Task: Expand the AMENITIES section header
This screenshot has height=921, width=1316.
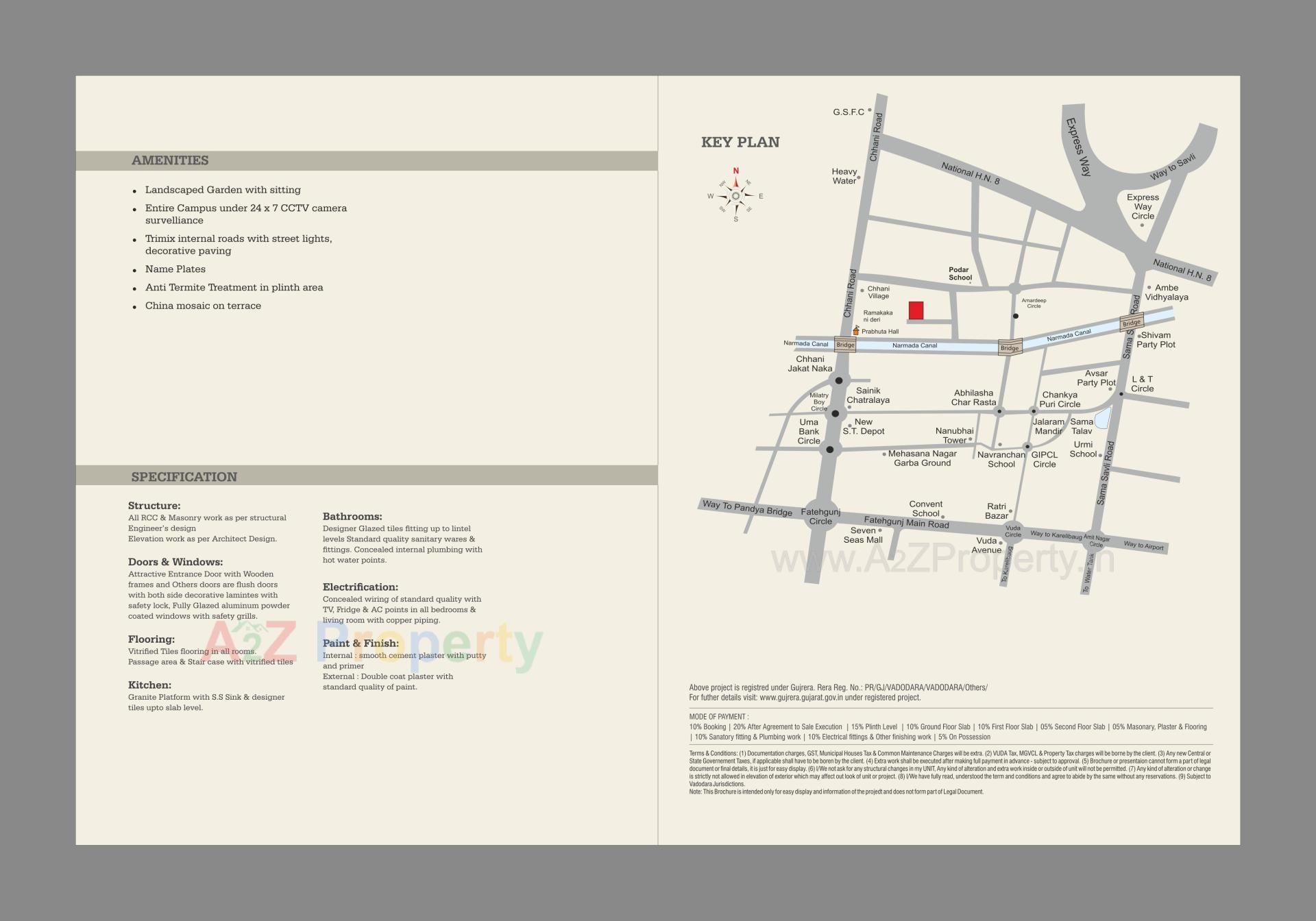Action: [170, 160]
